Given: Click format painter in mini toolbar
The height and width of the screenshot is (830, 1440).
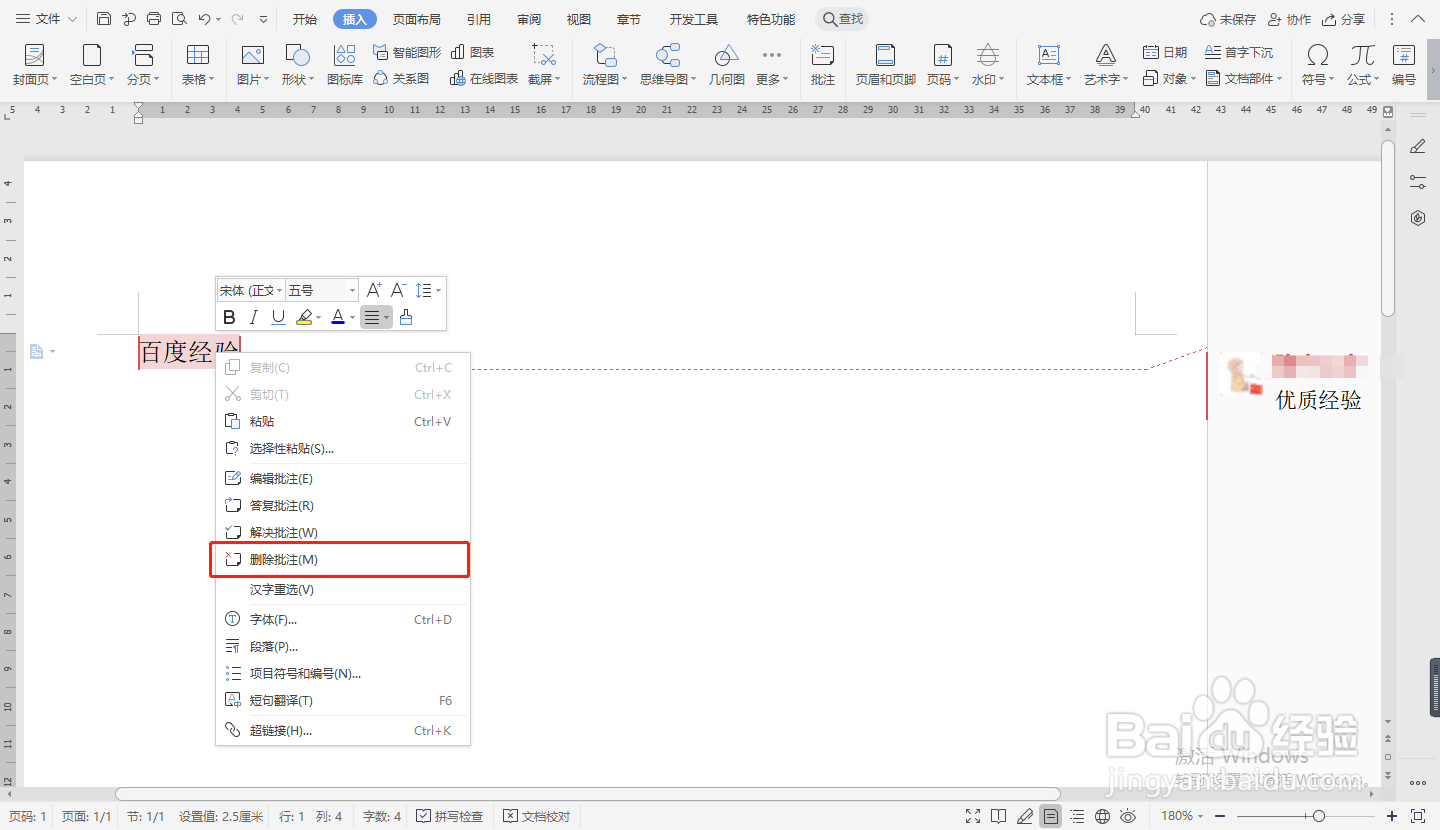Looking at the screenshot, I should pos(406,317).
